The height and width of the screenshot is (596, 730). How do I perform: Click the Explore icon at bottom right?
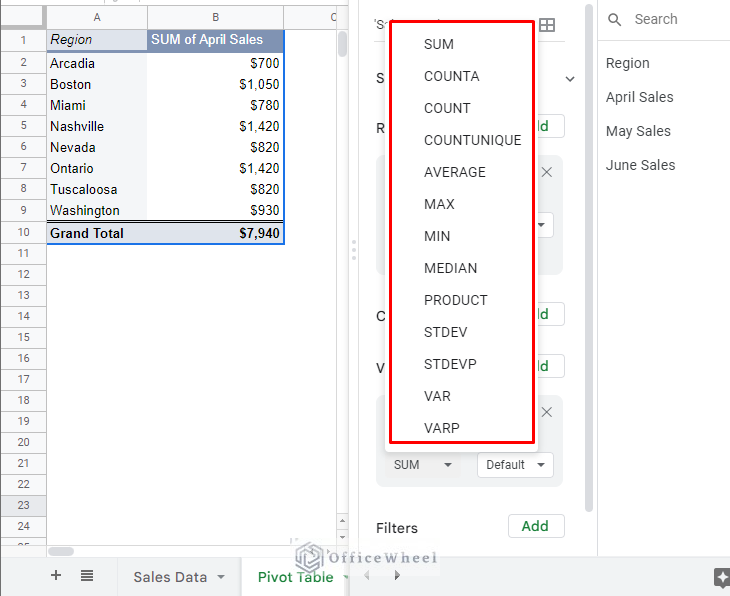point(722,577)
